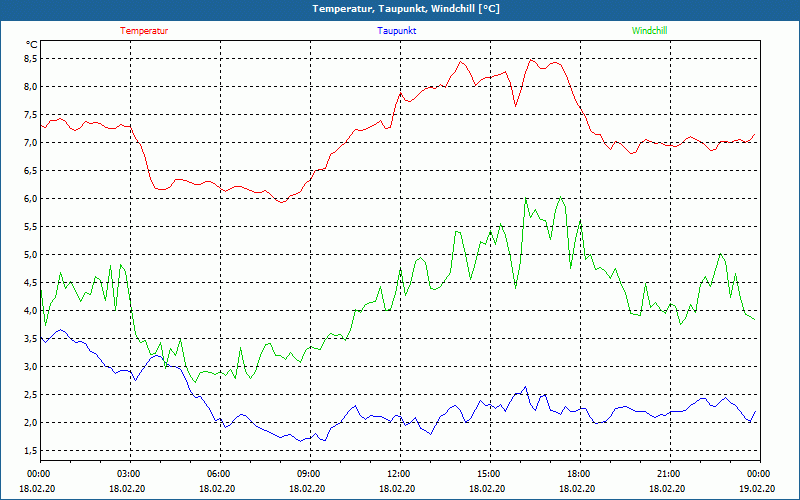800x500 pixels.
Task: Click the 7,5 y-axis value
Action: 31,115
